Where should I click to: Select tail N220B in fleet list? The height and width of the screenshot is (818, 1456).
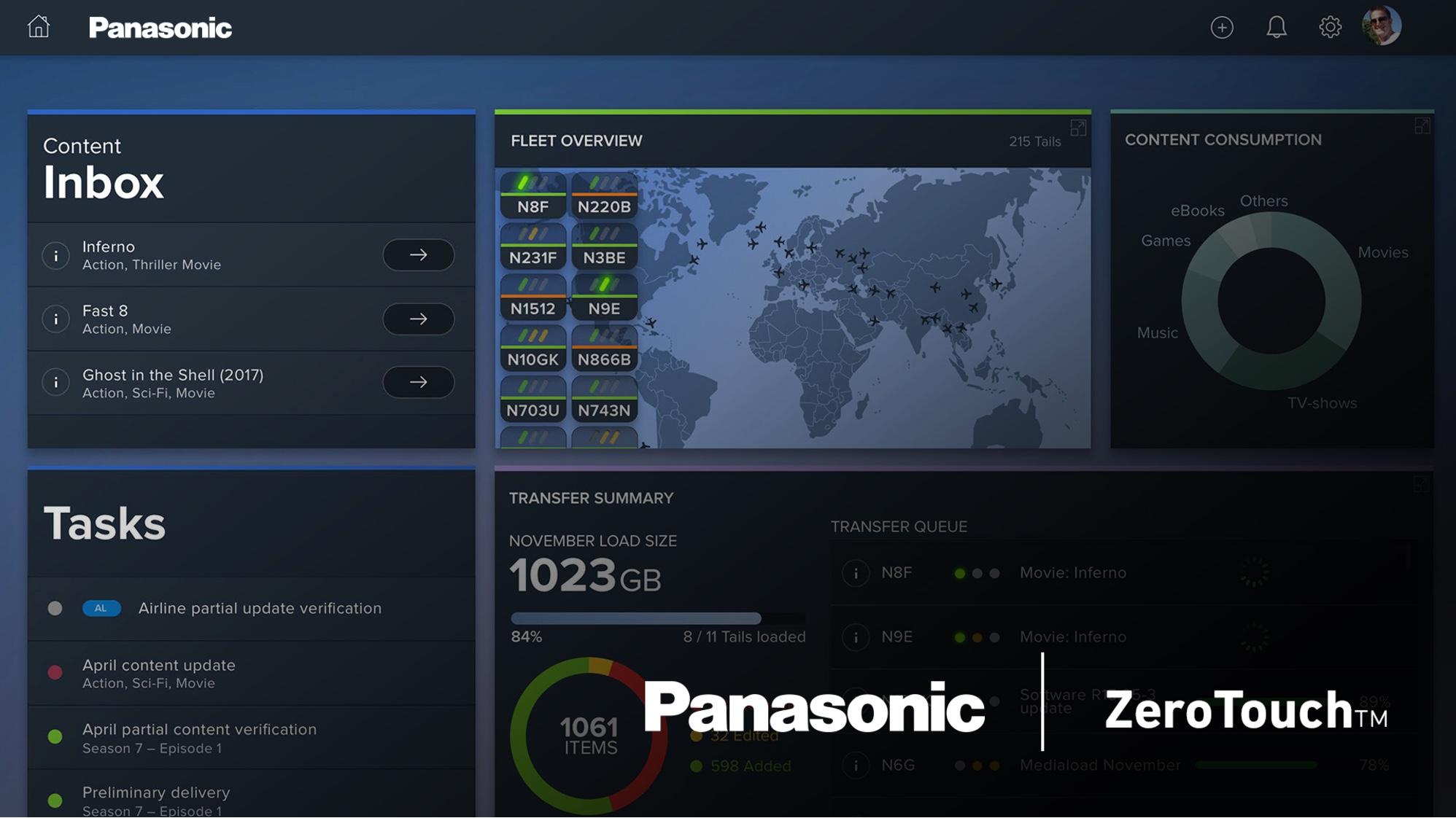tap(604, 197)
